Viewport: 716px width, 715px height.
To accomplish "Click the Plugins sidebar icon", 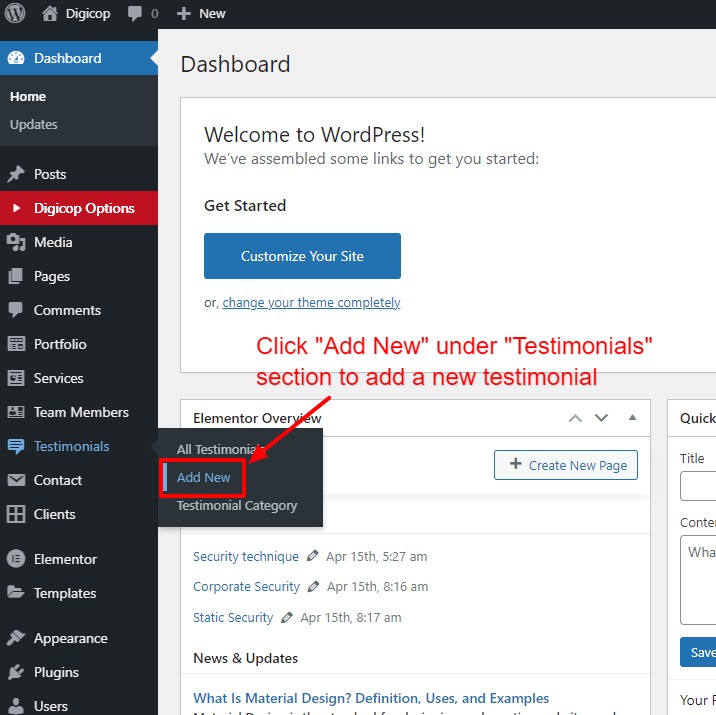I will point(16,672).
